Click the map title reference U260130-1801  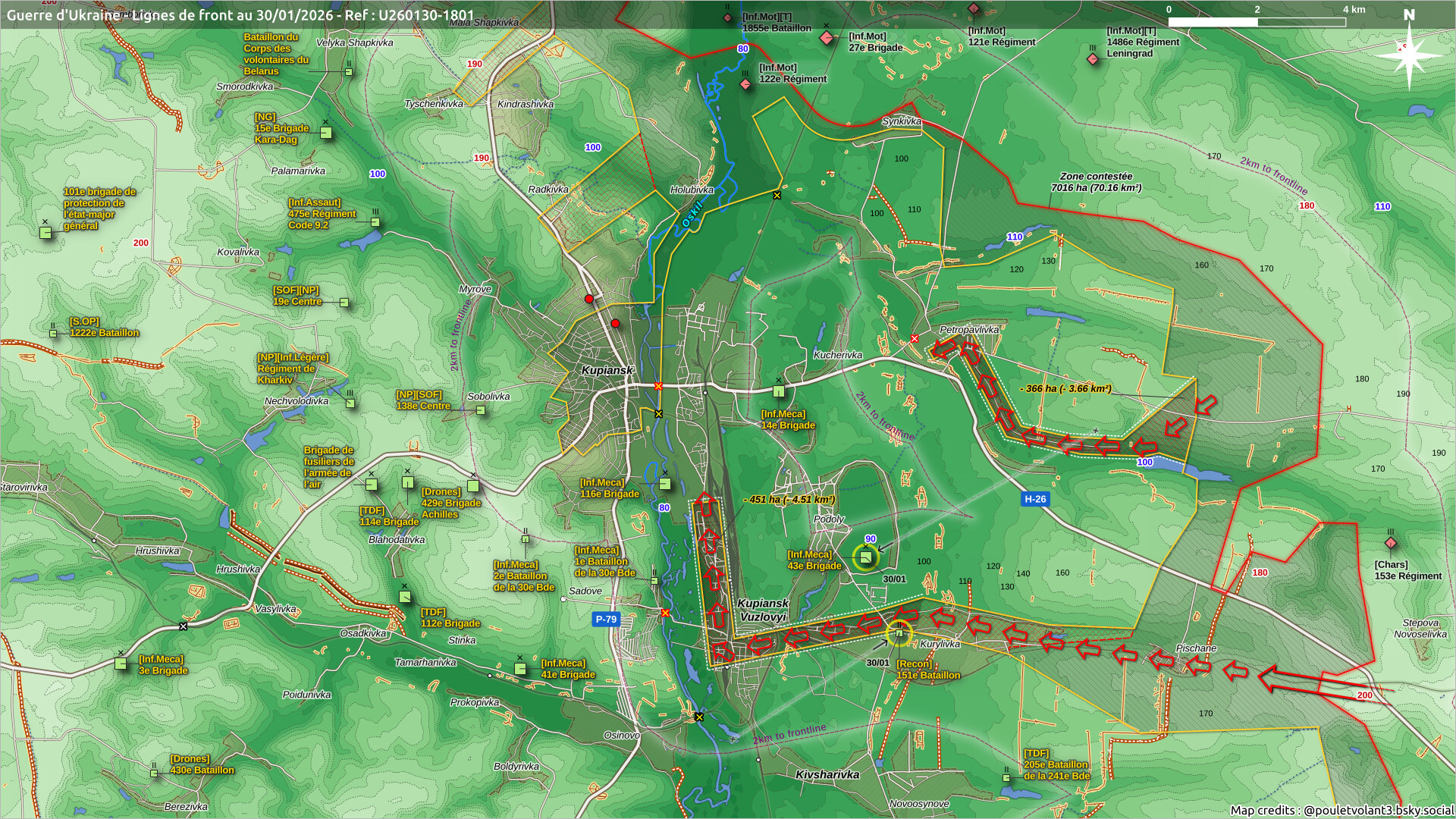pos(240,15)
